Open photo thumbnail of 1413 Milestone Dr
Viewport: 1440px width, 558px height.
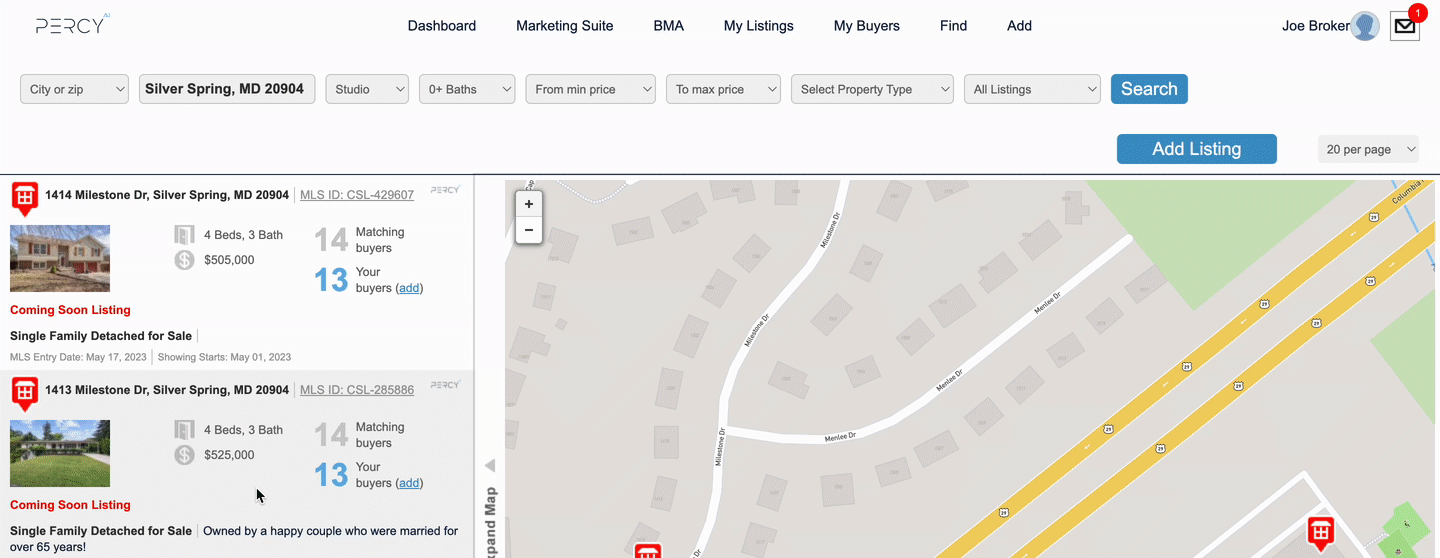tap(60, 453)
